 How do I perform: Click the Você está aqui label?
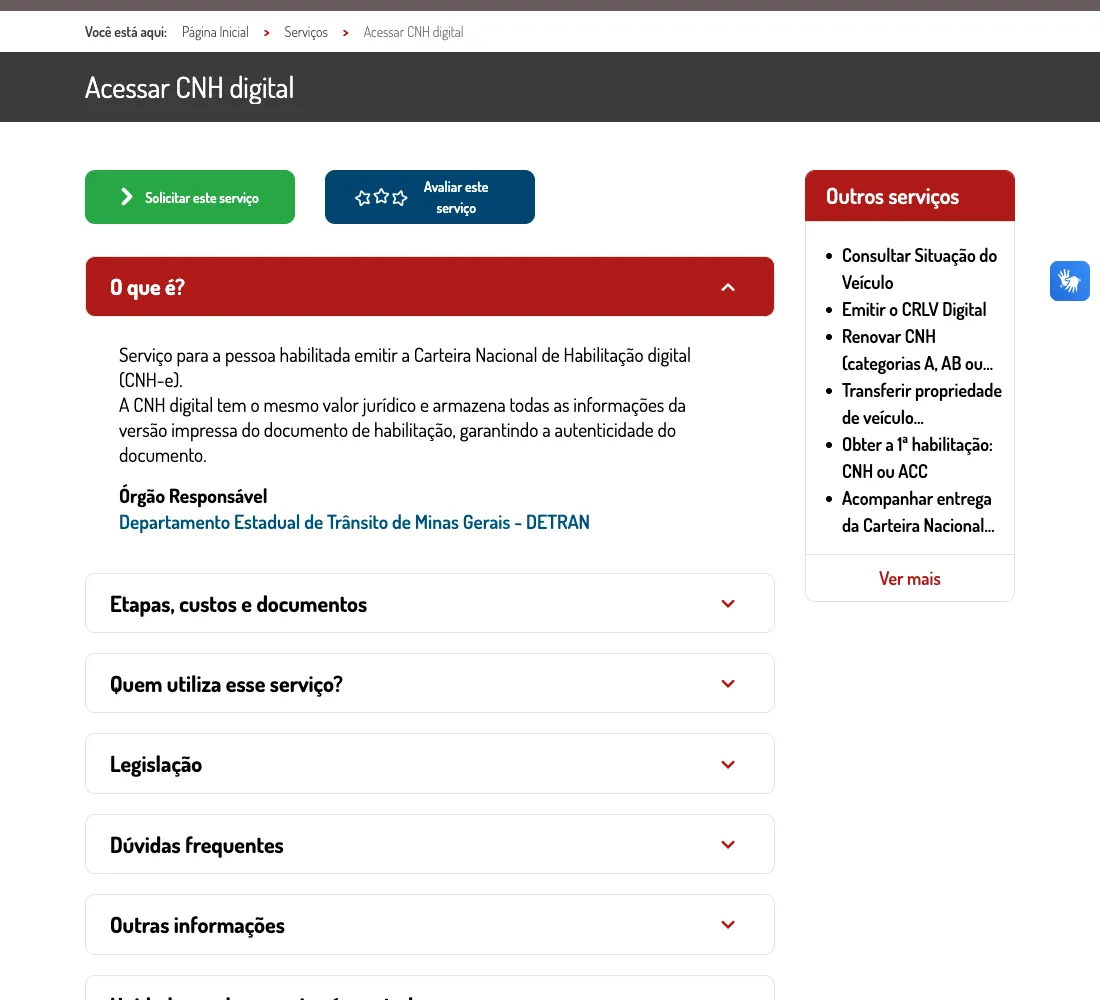tap(126, 32)
